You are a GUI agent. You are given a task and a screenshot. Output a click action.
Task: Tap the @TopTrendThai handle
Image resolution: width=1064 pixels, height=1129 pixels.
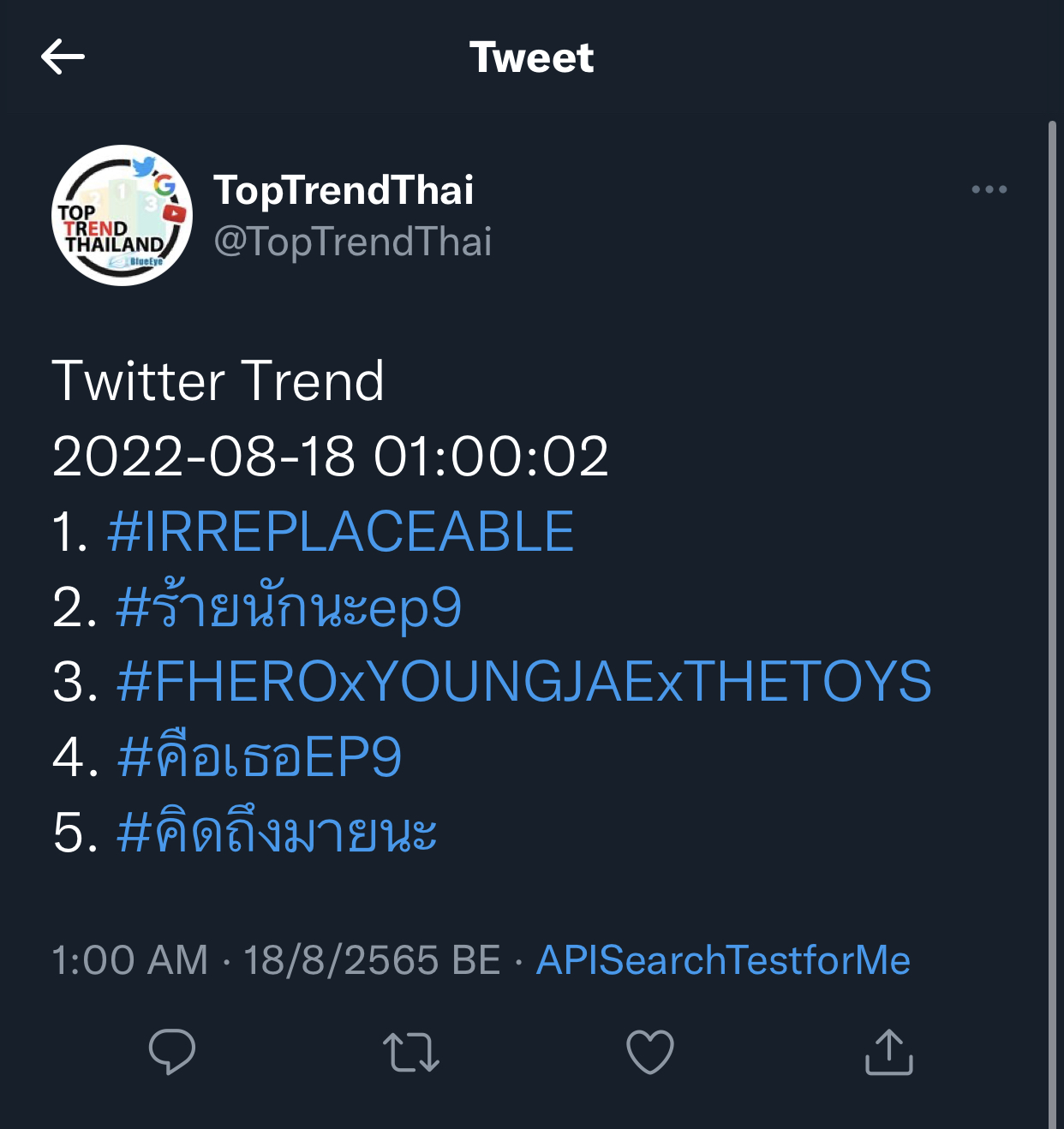[352, 242]
